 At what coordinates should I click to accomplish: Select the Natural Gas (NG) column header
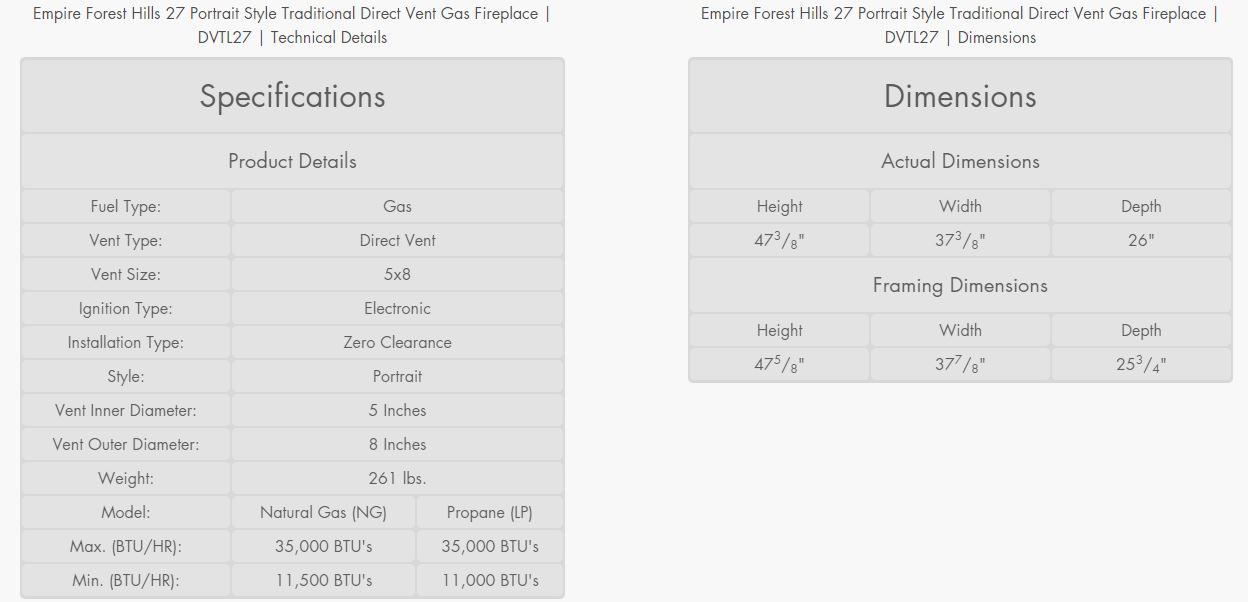click(x=323, y=512)
